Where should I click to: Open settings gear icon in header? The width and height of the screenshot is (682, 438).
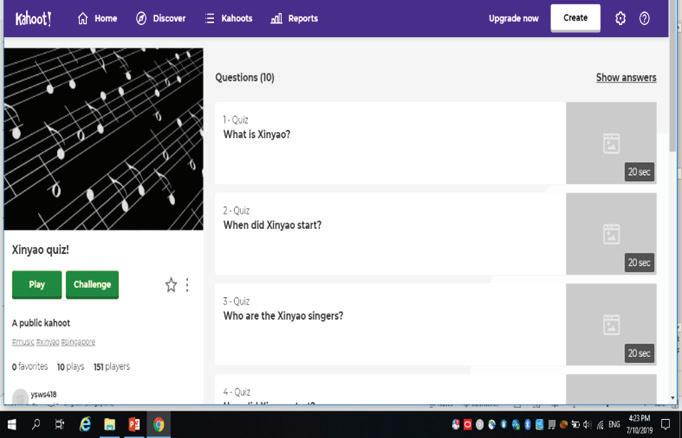tap(620, 18)
